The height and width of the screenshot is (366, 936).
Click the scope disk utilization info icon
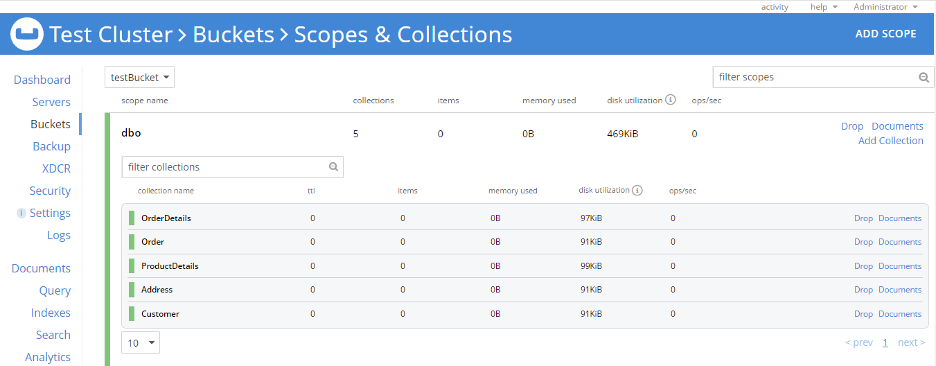(x=670, y=100)
